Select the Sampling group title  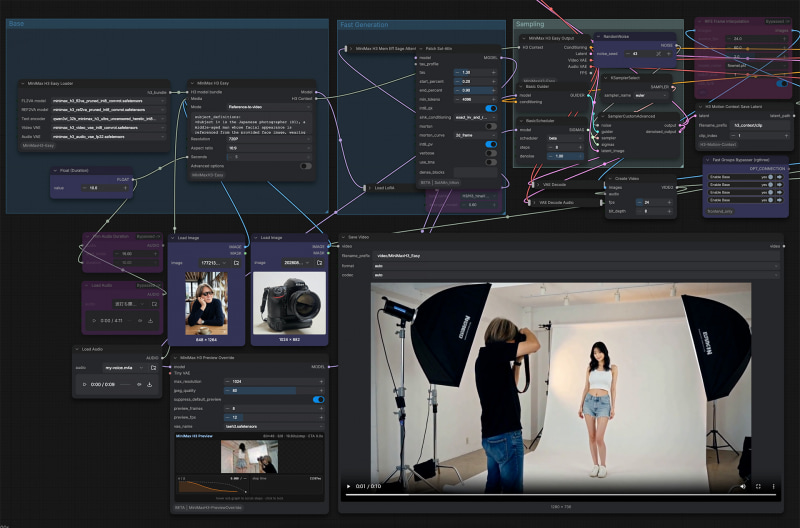[530, 24]
